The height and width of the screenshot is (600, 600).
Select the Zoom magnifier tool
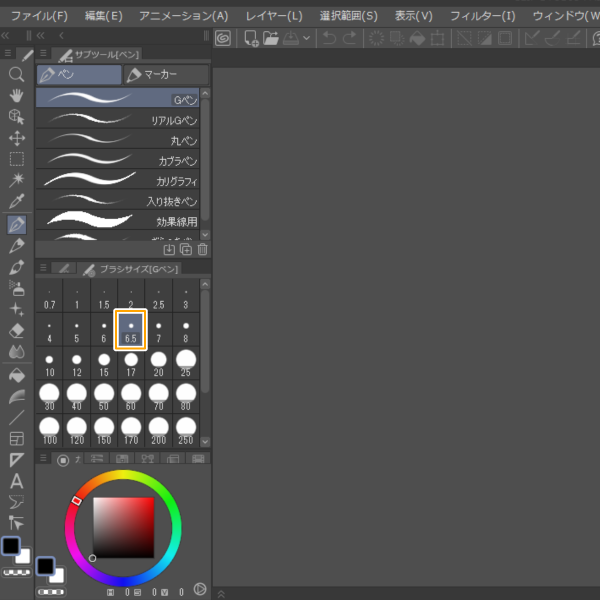coord(16,74)
